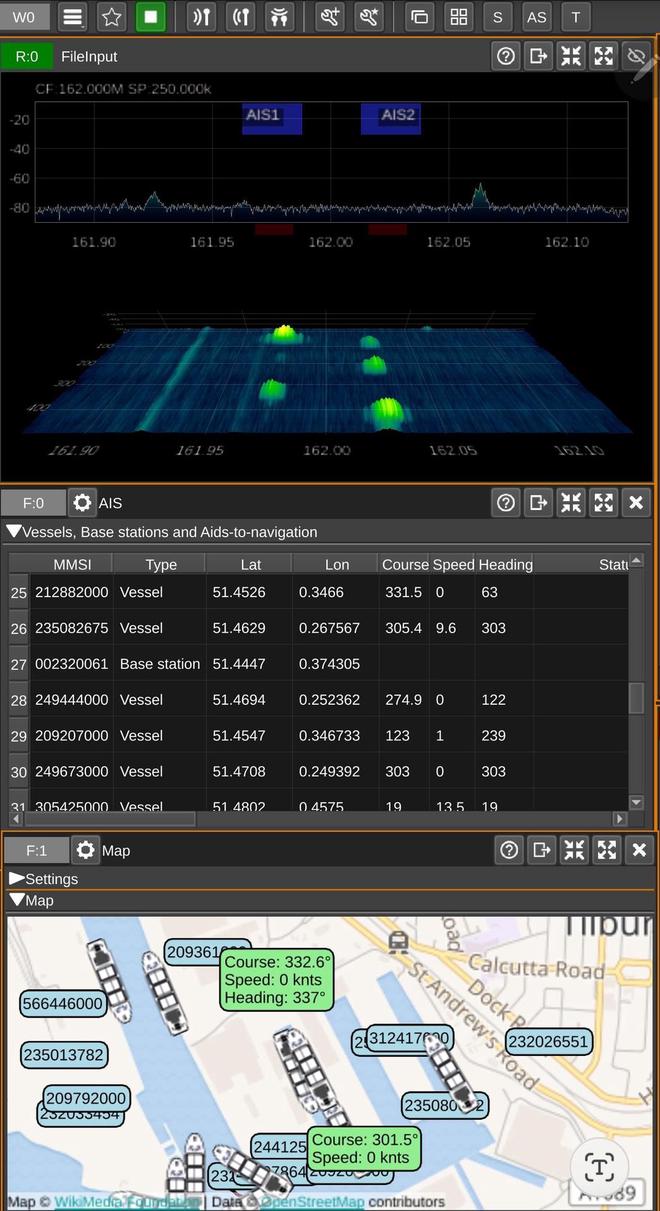The width and height of the screenshot is (660, 1211).
Task: Add feature wrench-star icon
Action: (x=369, y=17)
